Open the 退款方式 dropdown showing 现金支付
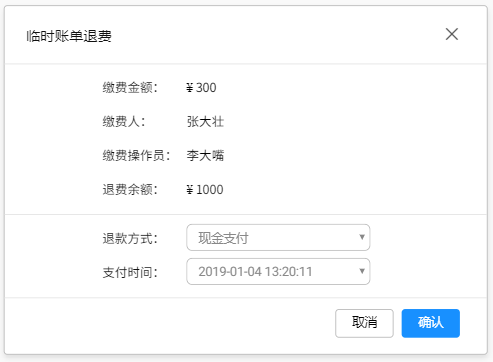 click(278, 237)
